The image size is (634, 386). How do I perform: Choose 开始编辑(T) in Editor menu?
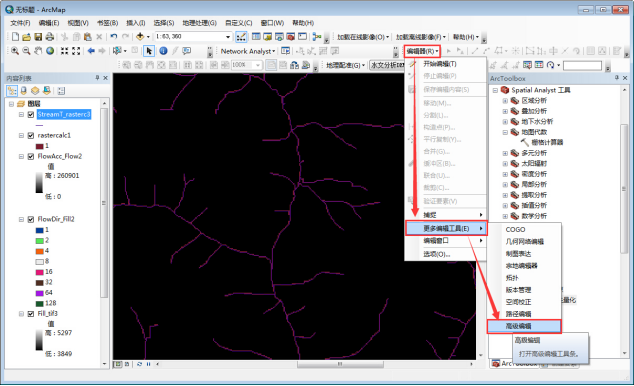(x=445, y=64)
